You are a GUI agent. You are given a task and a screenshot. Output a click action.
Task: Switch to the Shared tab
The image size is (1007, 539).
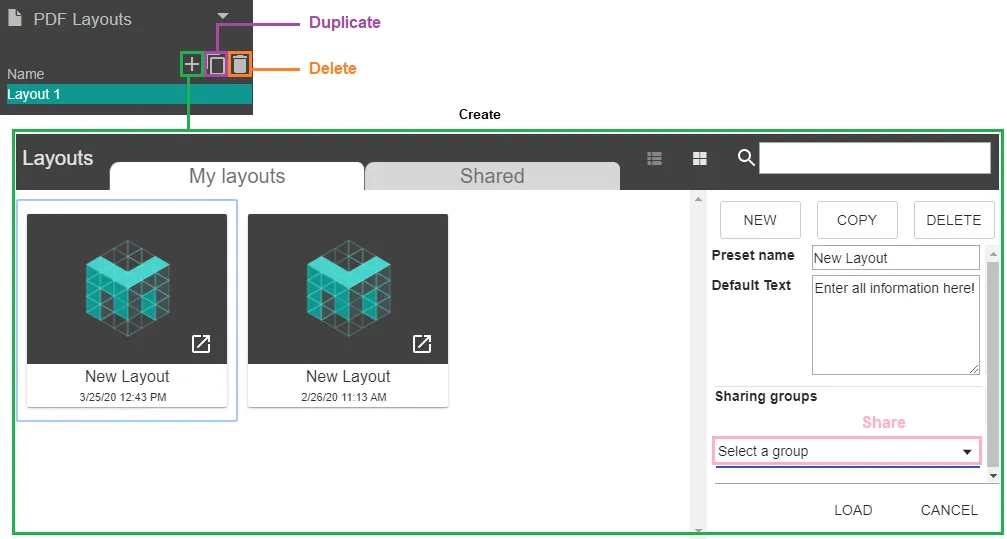pos(492,177)
